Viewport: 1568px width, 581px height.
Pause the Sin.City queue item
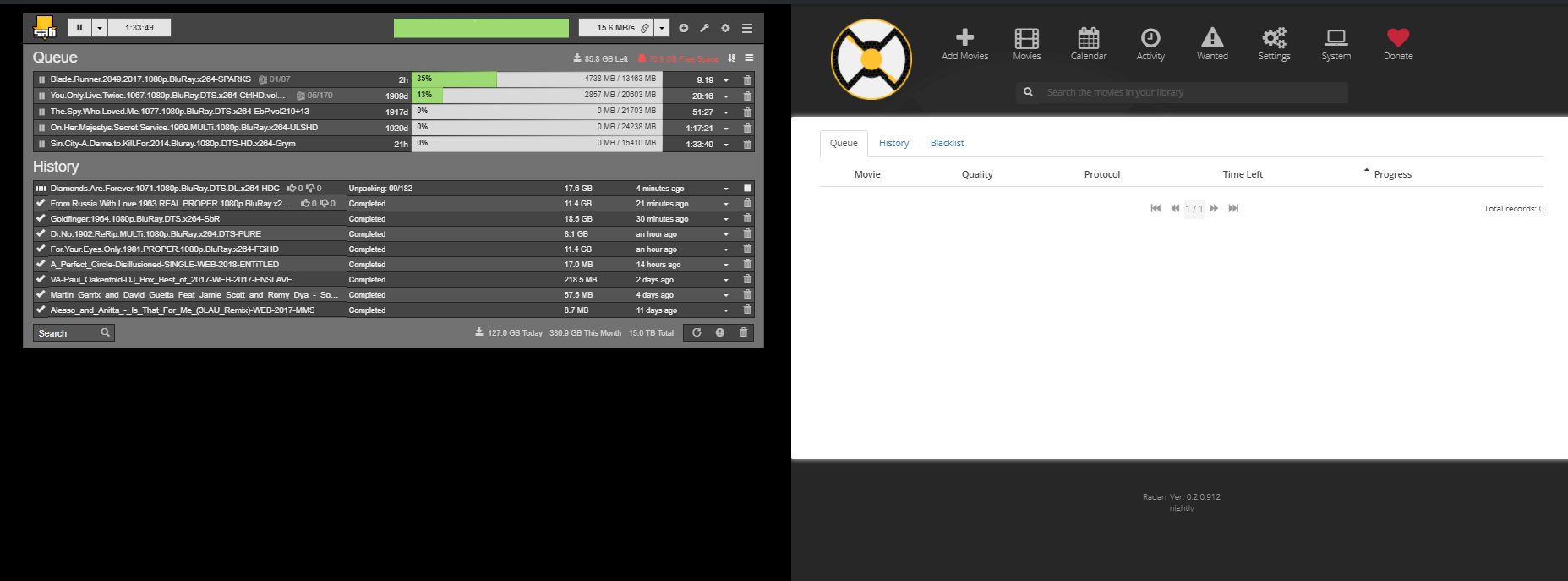(41, 144)
